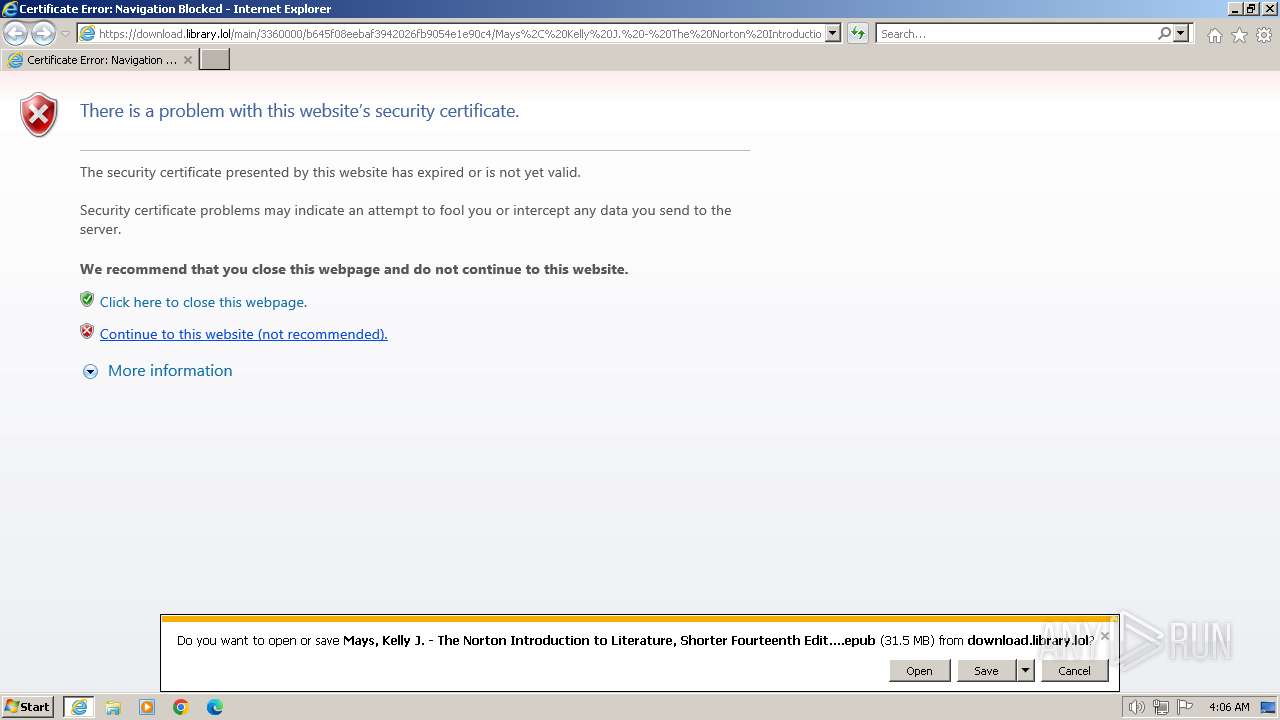Click the Search box

pos(1015,33)
